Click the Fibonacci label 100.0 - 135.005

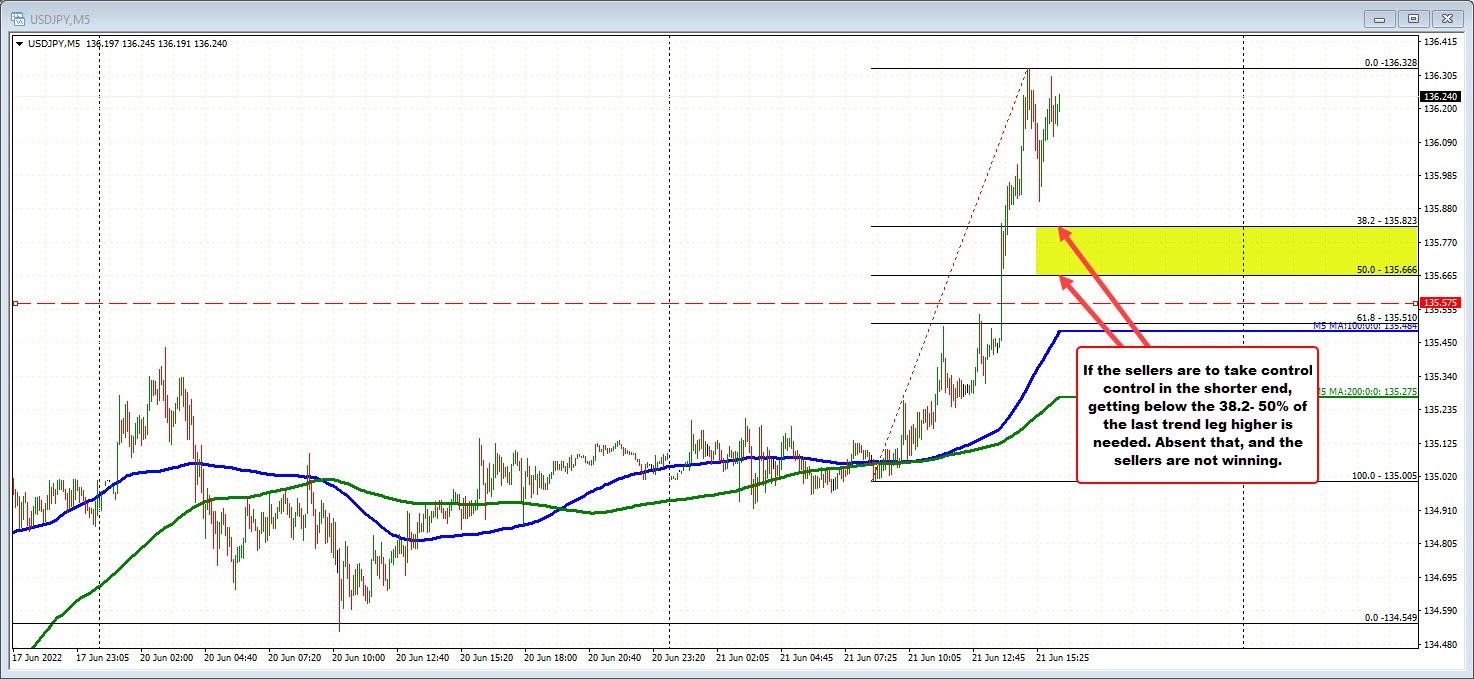click(1385, 476)
